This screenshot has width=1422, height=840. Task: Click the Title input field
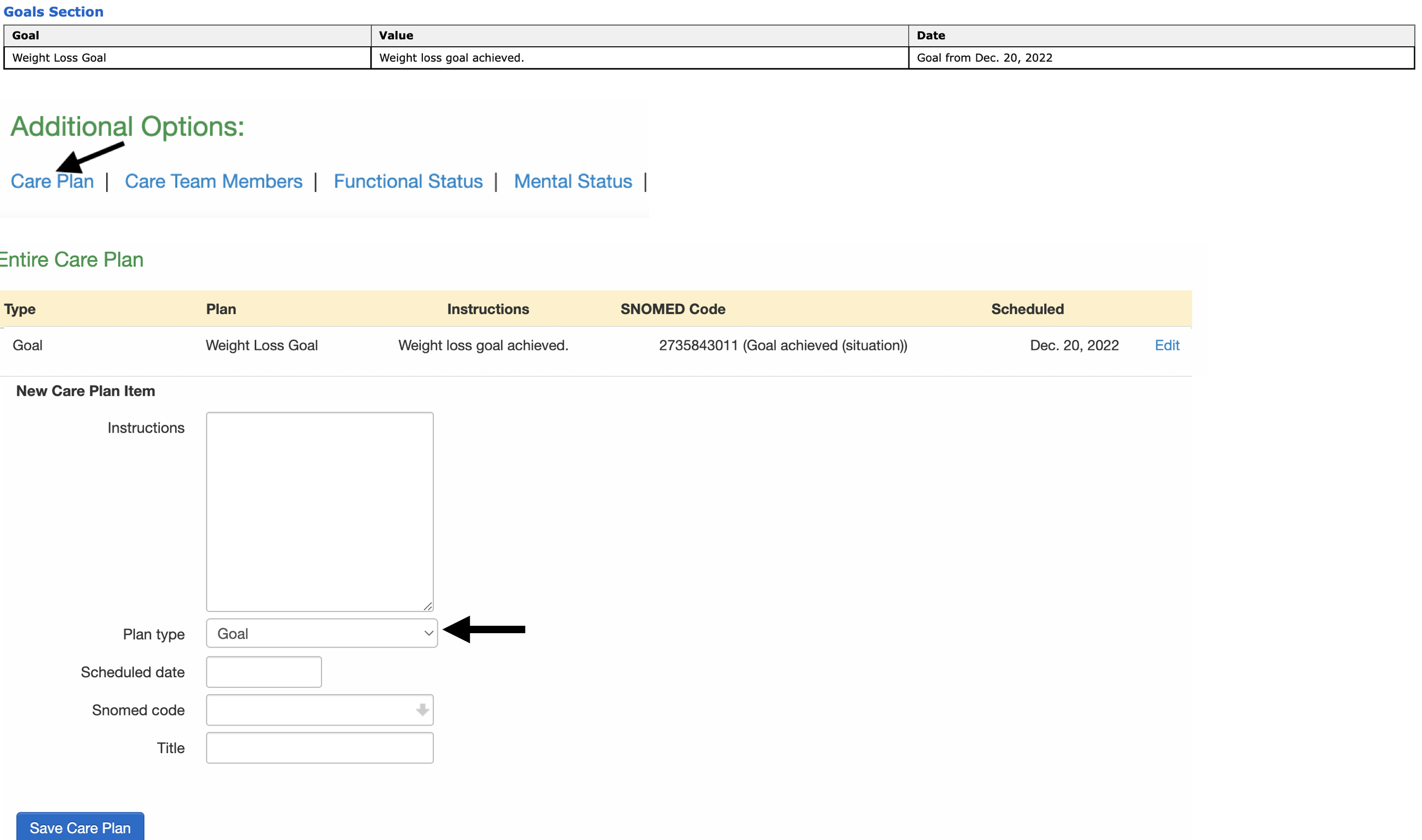[x=319, y=748]
